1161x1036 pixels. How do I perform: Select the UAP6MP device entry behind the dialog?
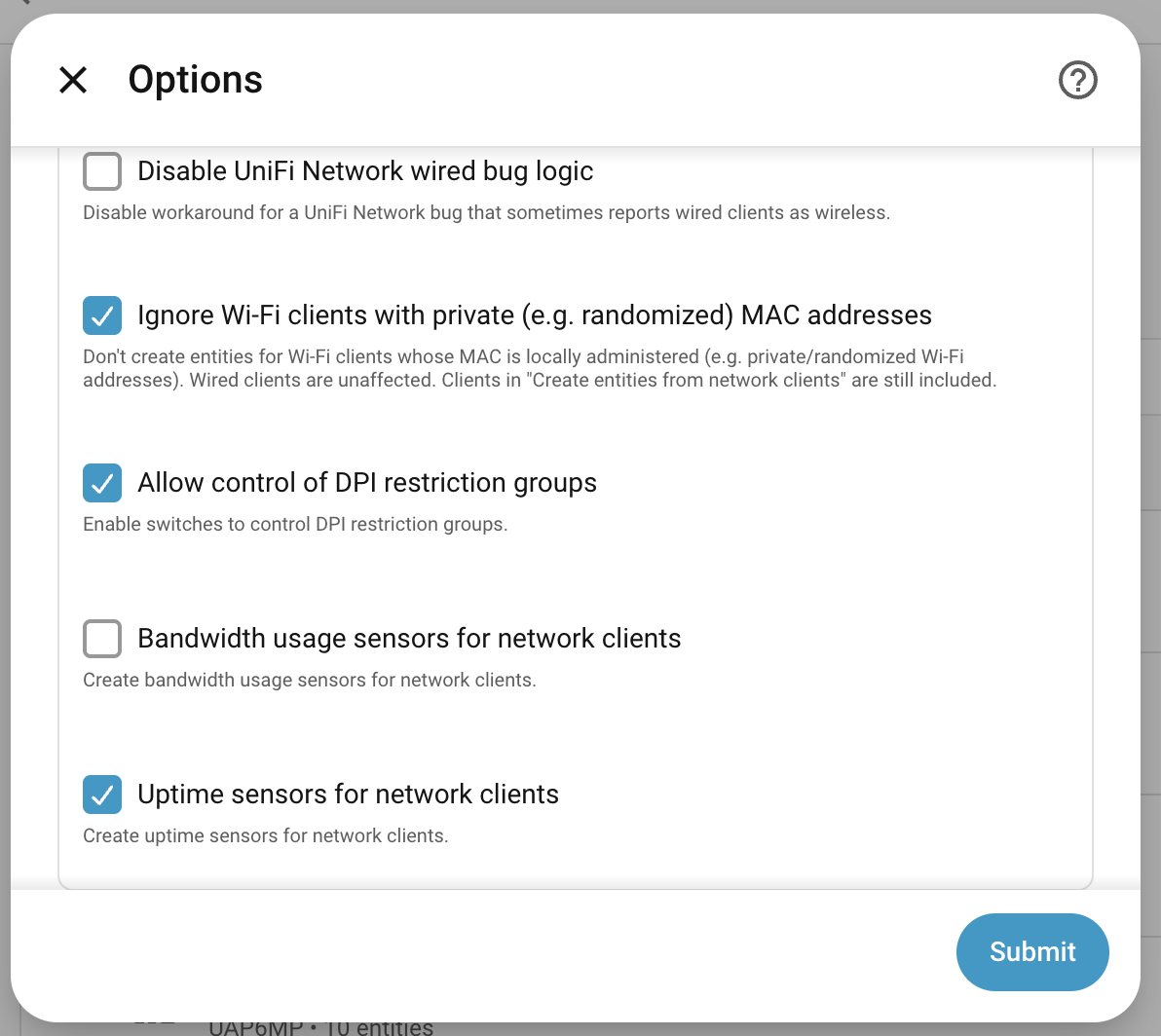[x=320, y=1028]
